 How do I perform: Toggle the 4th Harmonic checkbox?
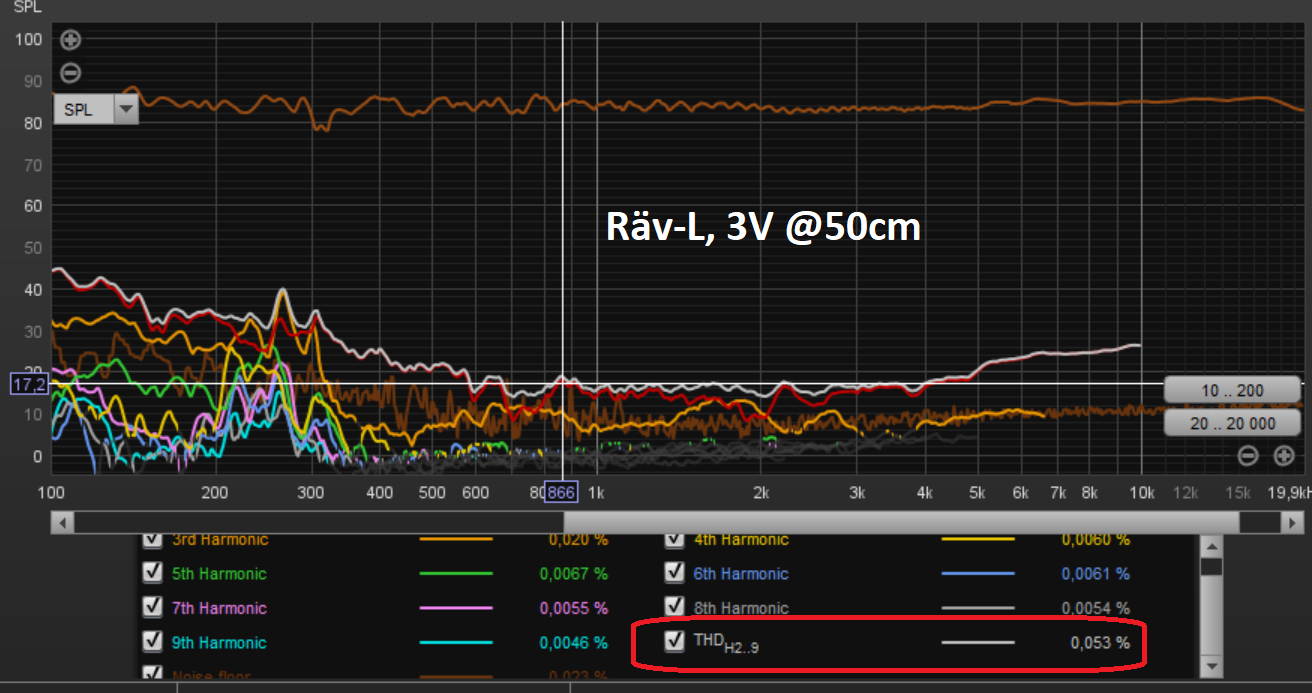click(x=675, y=540)
